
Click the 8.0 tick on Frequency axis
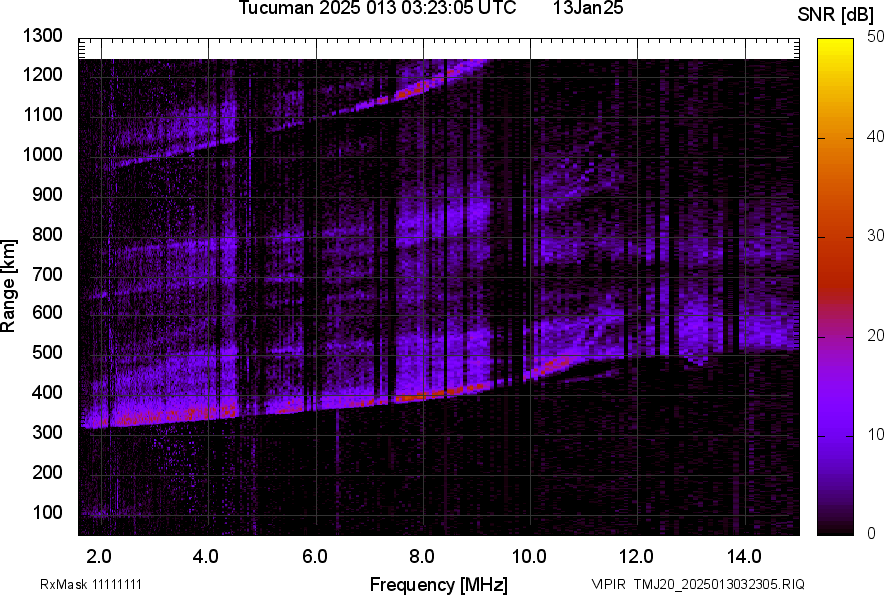421,556
